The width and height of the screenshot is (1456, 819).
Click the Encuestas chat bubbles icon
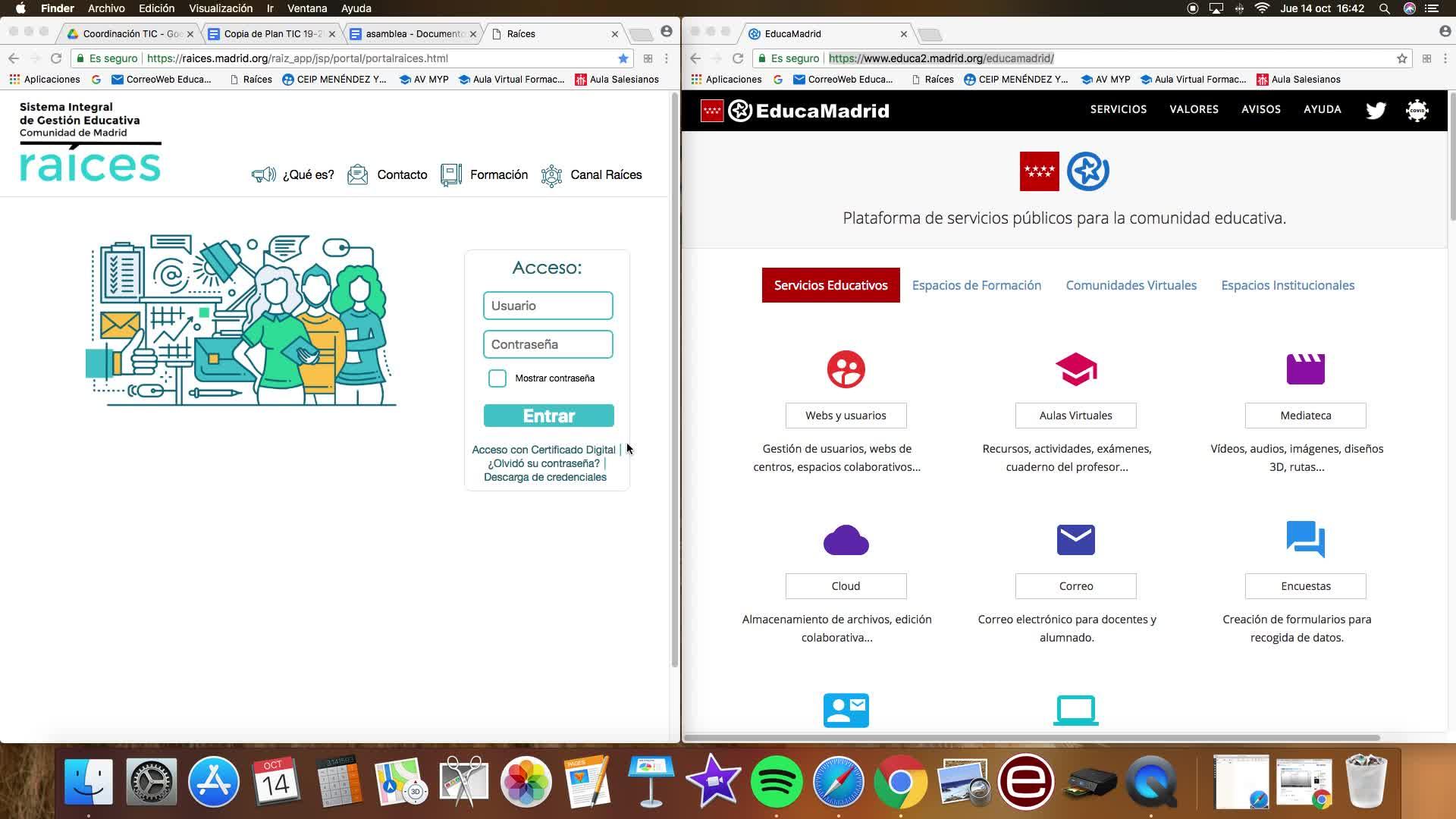tap(1305, 540)
